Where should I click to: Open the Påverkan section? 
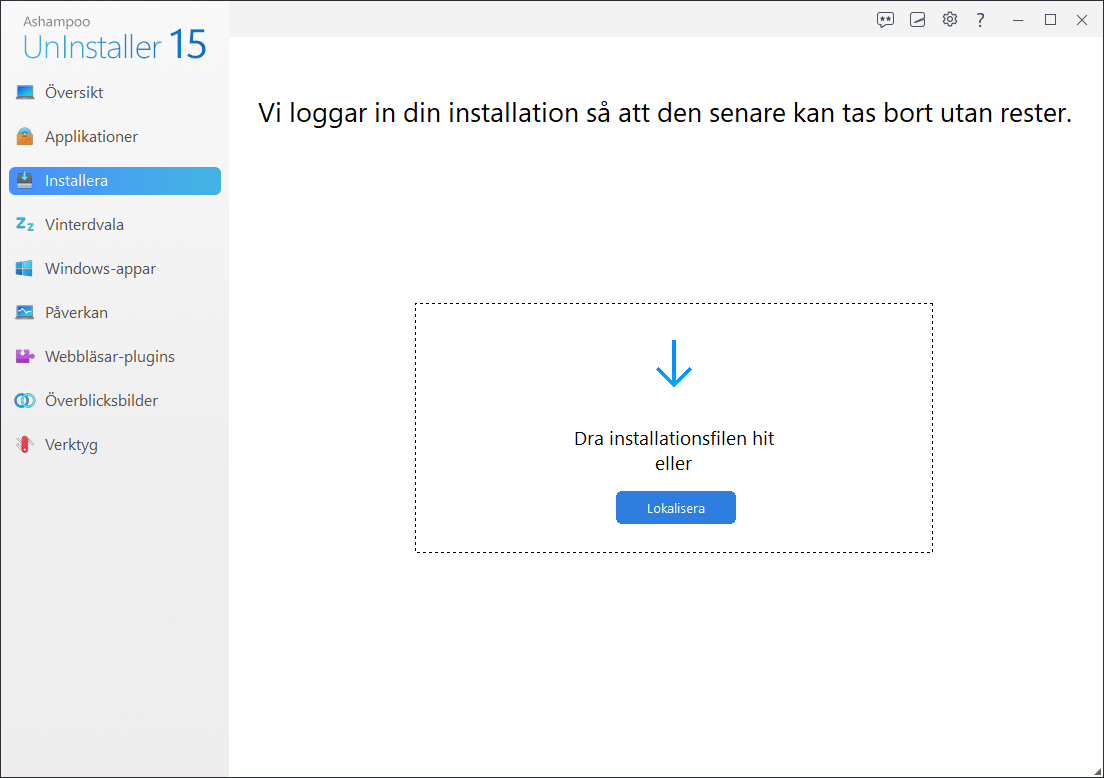(x=115, y=313)
